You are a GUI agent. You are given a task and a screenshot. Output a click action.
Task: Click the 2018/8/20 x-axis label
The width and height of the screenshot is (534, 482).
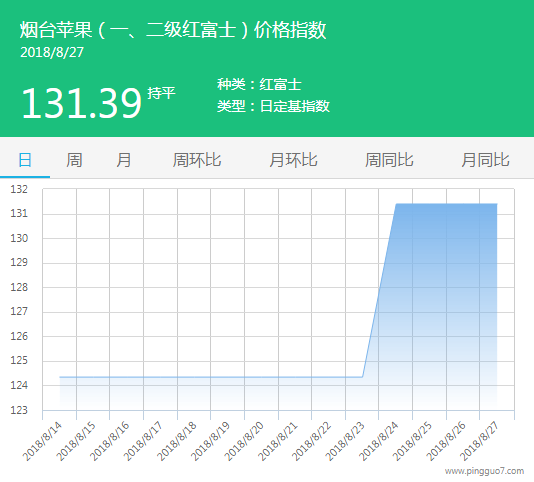(x=244, y=441)
